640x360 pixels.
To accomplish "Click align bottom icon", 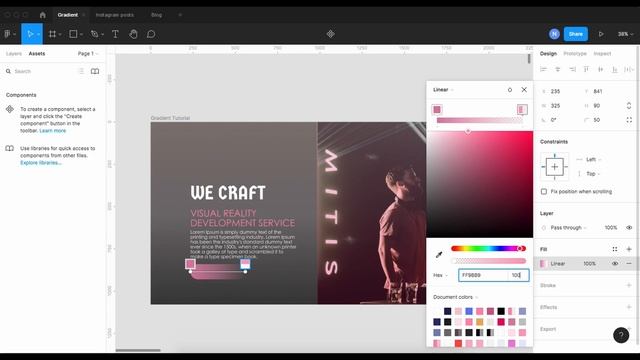I will (x=614, y=69).
